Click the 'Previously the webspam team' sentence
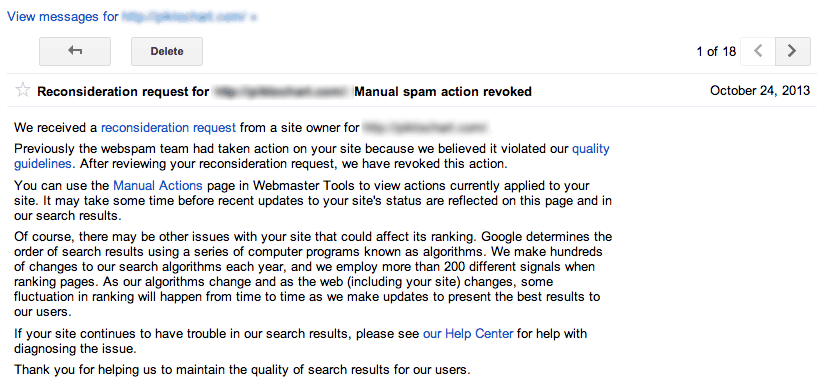Viewport: 825px width, 386px height. point(312,156)
